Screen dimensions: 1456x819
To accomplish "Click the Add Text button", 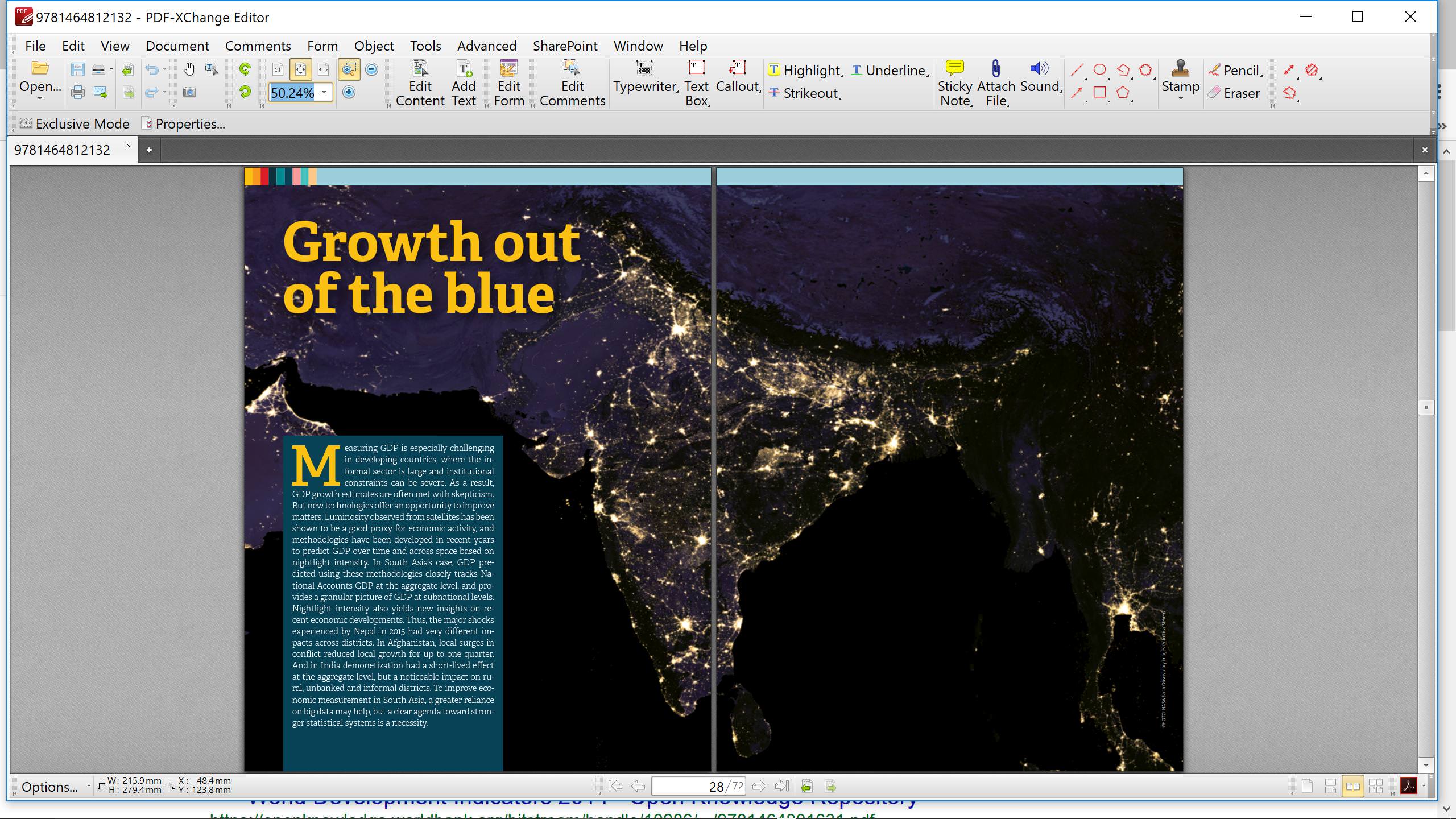I will [x=464, y=84].
